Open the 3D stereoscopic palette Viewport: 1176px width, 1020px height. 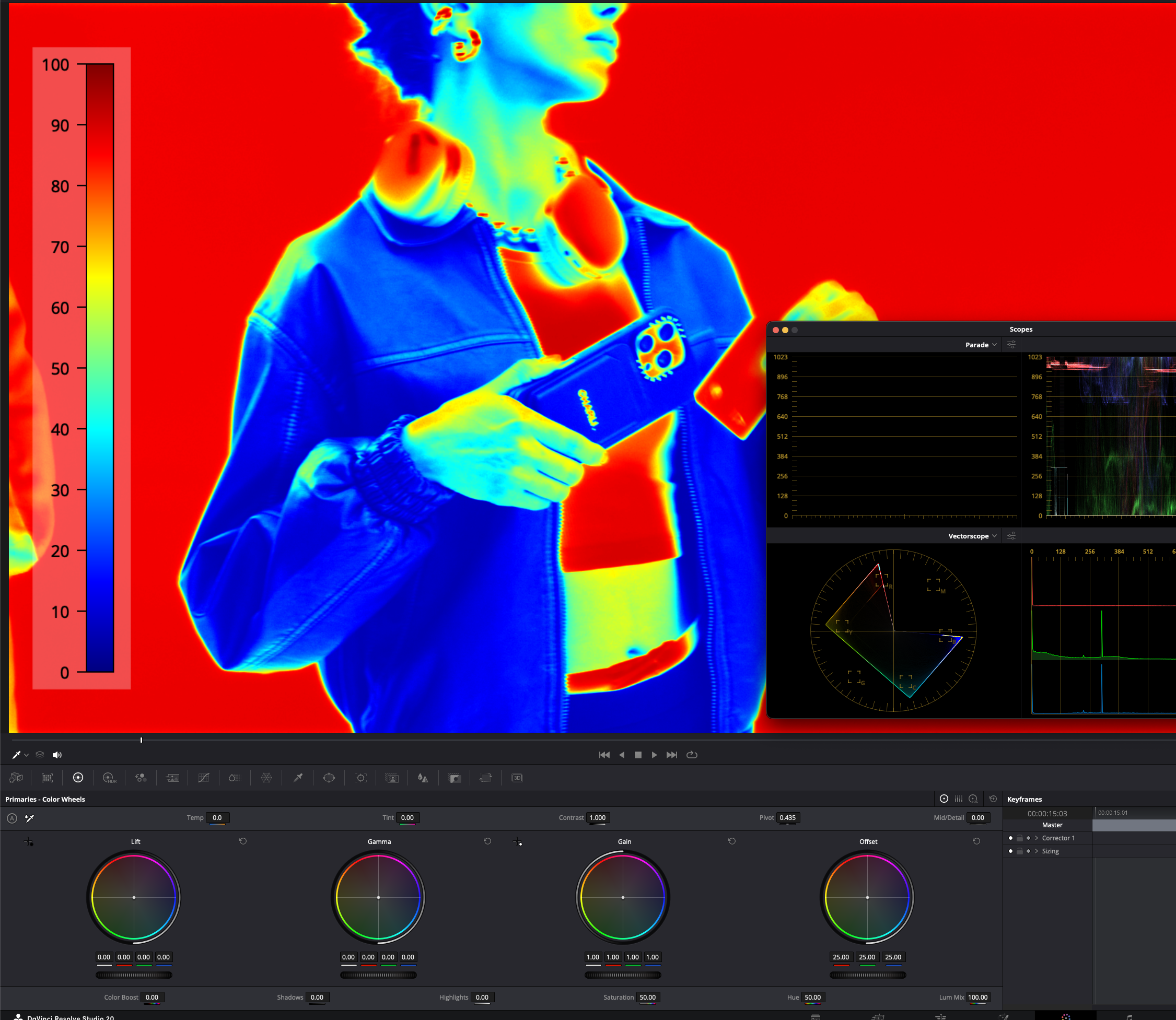click(517, 778)
